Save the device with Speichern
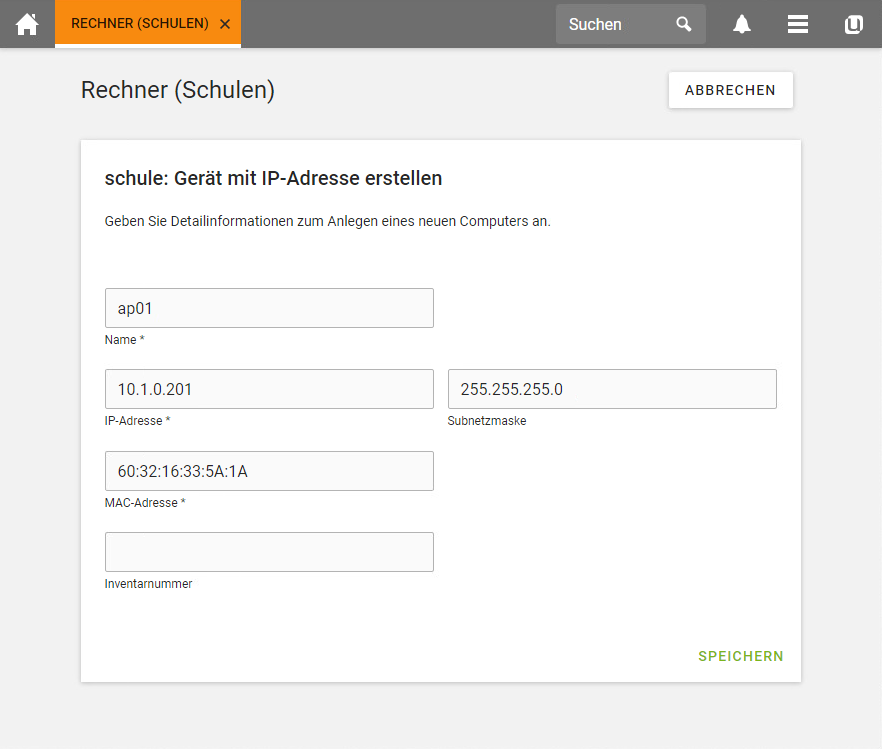 [741, 656]
